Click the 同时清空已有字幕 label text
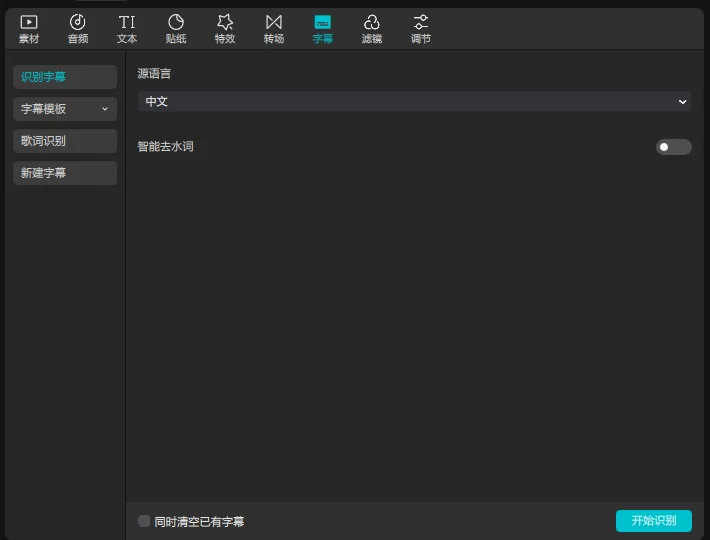The width and height of the screenshot is (710, 540). 199,521
